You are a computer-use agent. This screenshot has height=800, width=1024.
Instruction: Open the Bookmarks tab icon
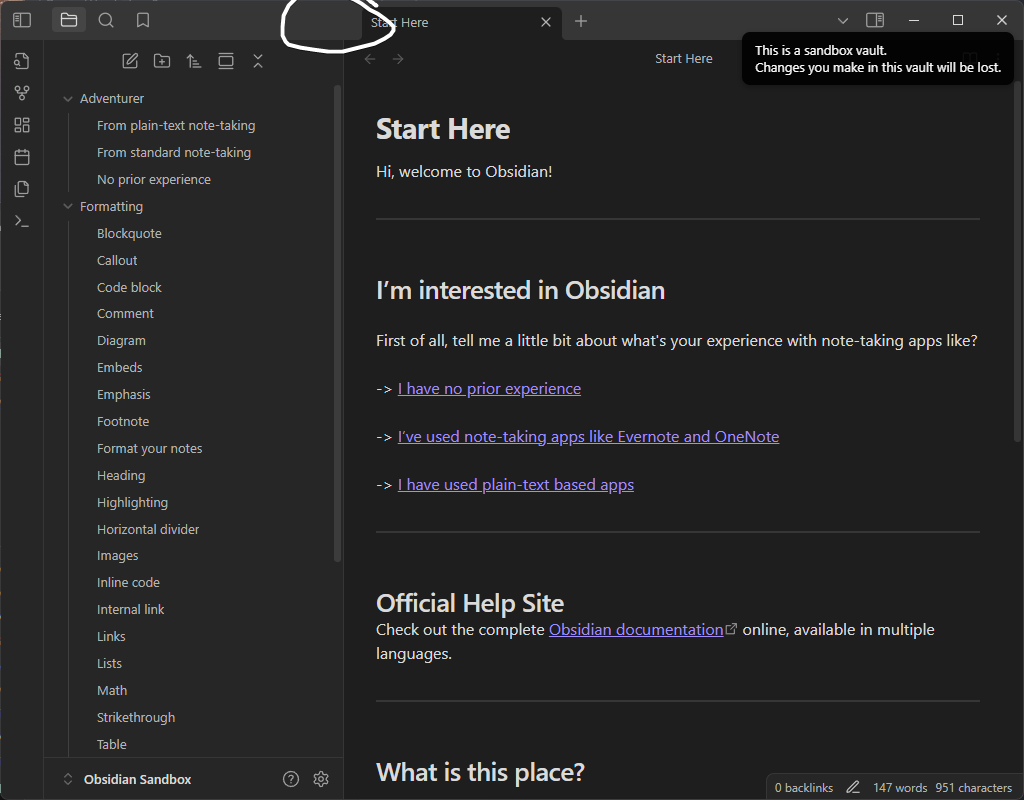coord(142,20)
